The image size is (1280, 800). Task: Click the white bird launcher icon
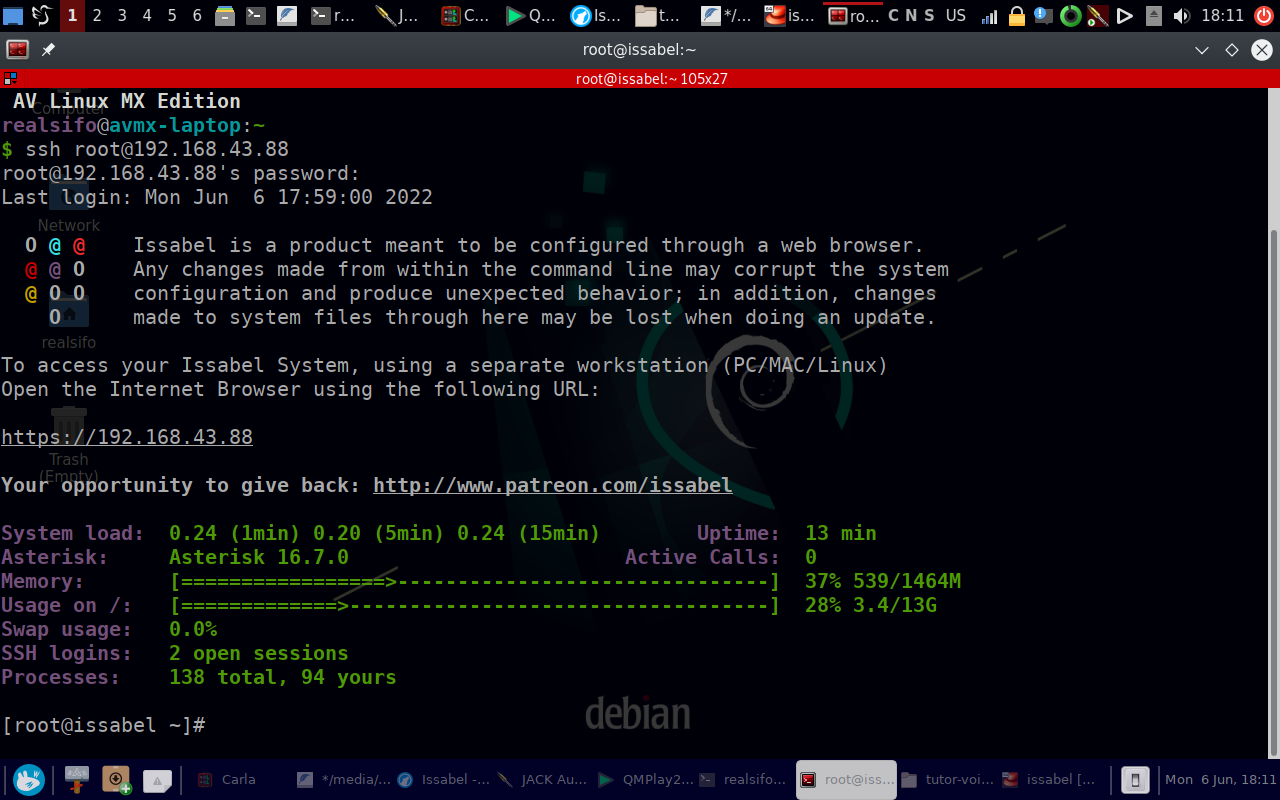click(42, 15)
